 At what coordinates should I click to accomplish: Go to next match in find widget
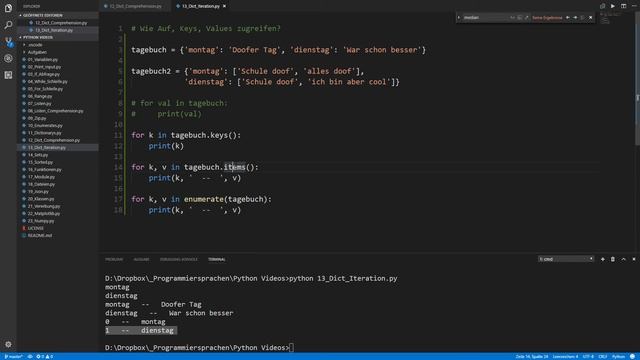(x=575, y=18)
